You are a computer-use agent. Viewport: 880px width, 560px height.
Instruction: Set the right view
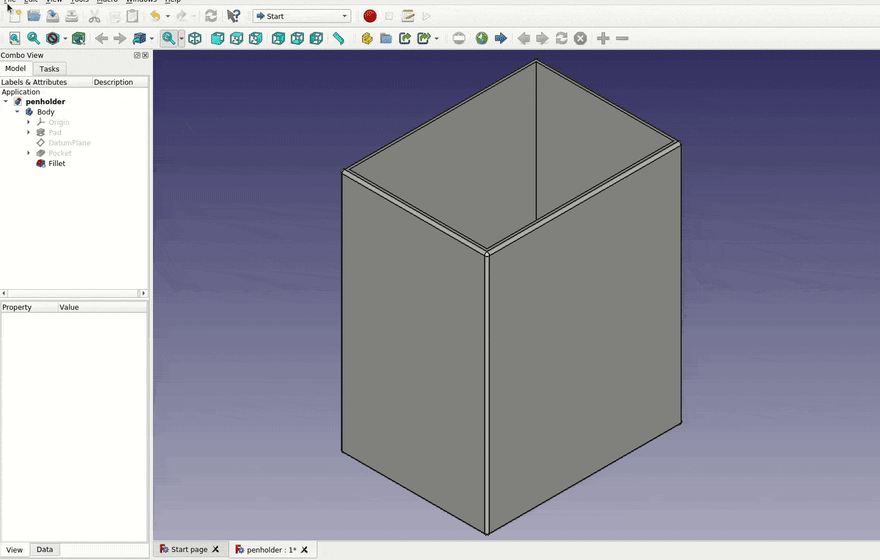click(x=256, y=38)
